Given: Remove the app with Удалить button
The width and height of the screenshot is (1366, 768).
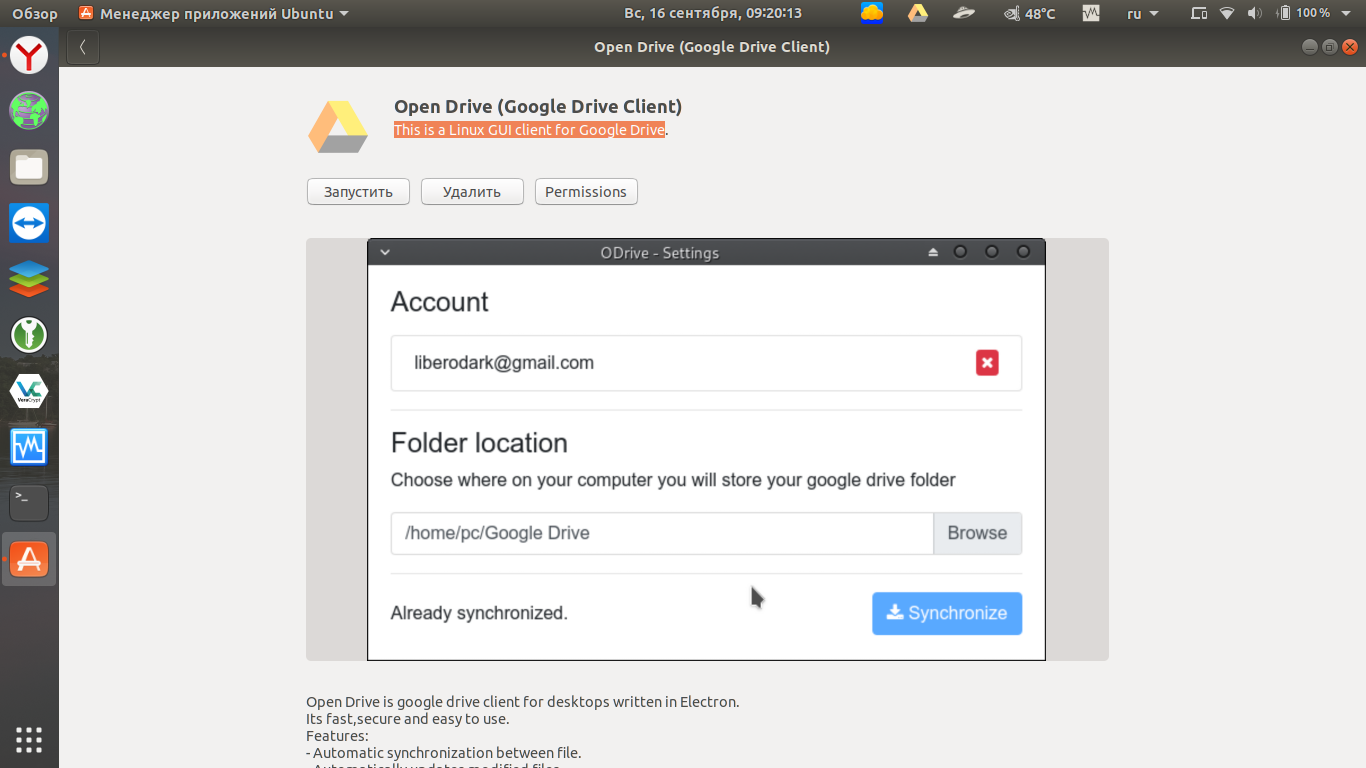Looking at the screenshot, I should tap(472, 192).
